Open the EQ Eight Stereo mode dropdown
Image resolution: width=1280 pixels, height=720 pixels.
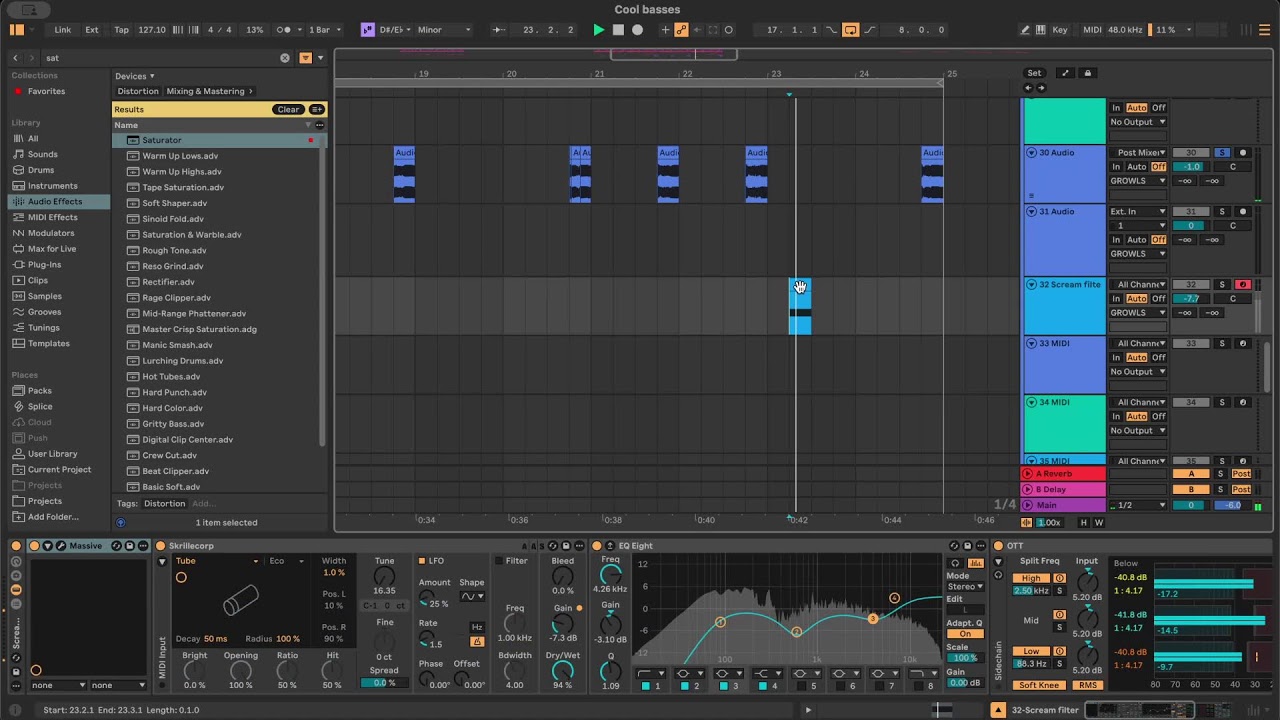965,587
